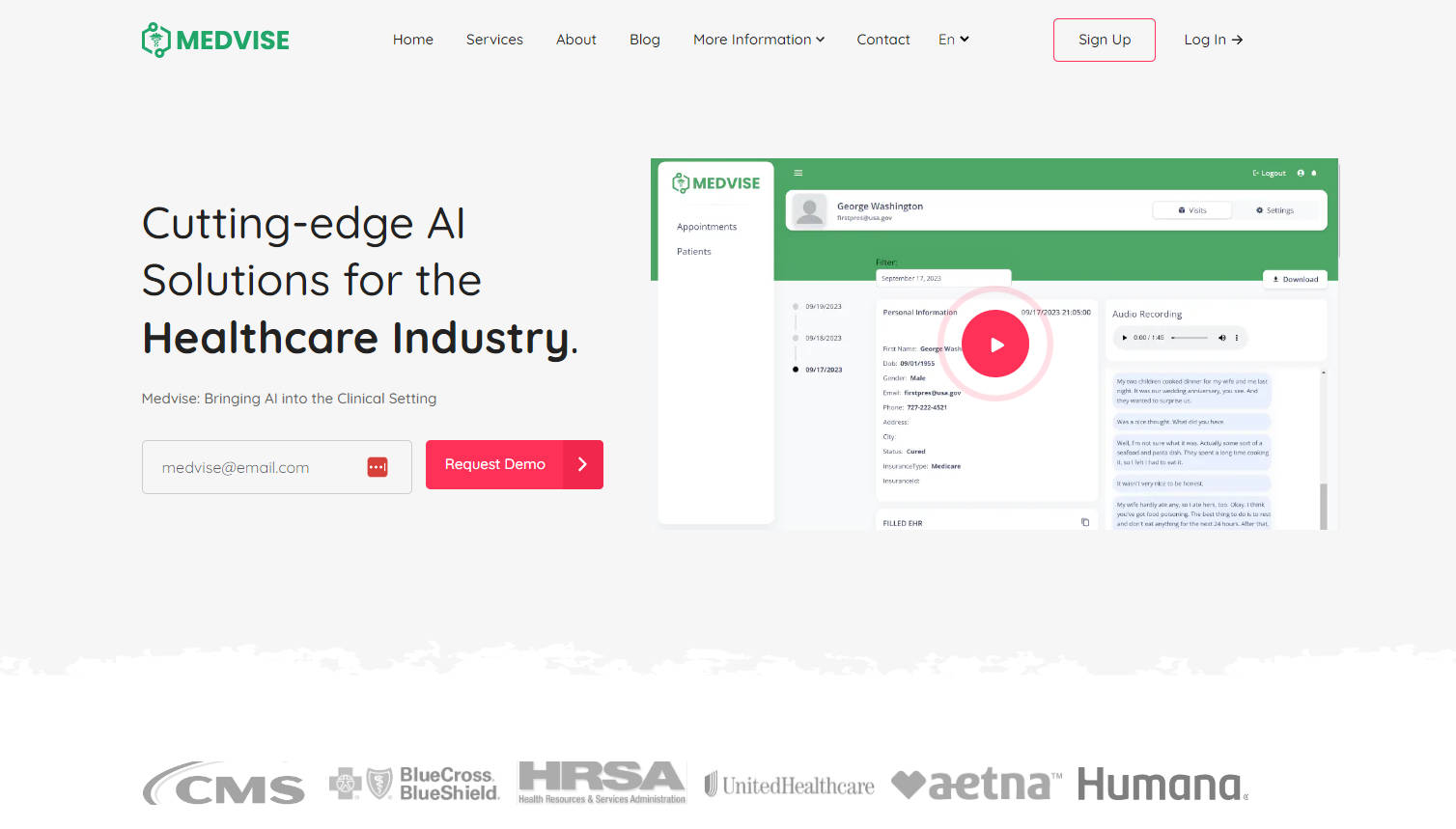
Task: Click the red password manager icon in the email field
Action: pyautogui.click(x=378, y=467)
